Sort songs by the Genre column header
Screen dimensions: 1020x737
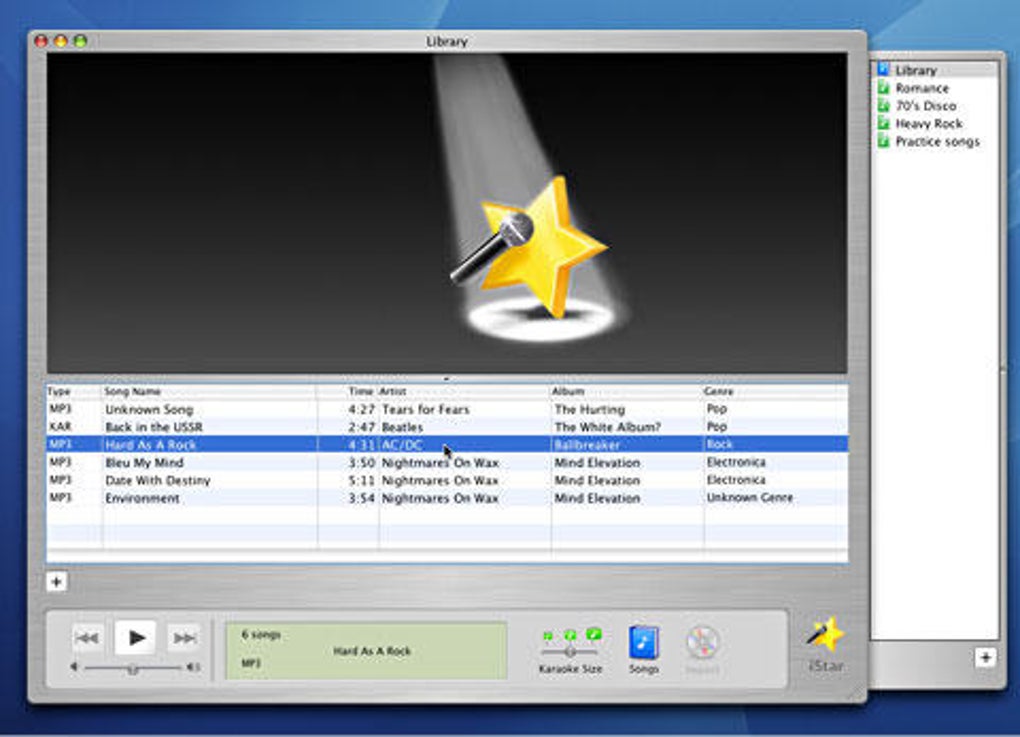(775, 391)
